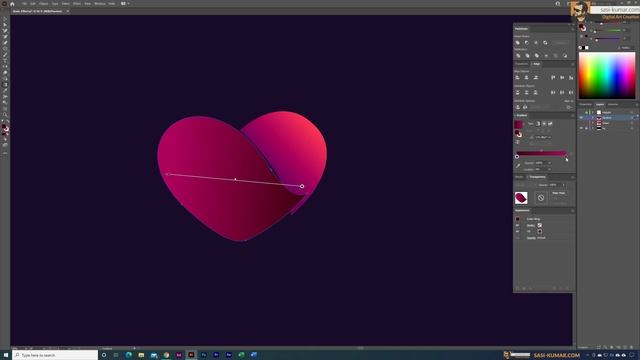
Task: Choose Linear gradient type
Action: pos(538,124)
